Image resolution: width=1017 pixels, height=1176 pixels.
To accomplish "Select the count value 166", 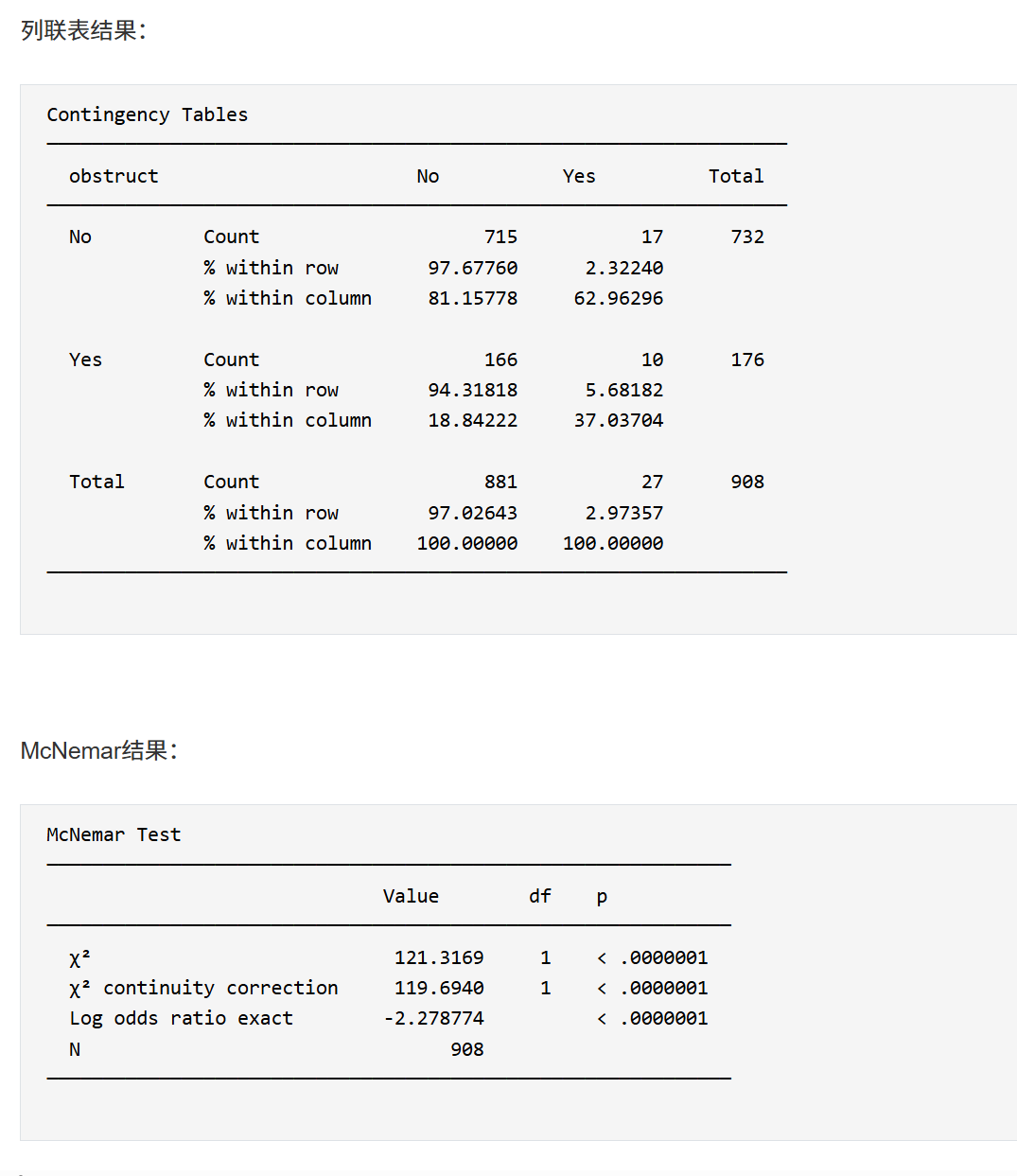I will (x=500, y=360).
